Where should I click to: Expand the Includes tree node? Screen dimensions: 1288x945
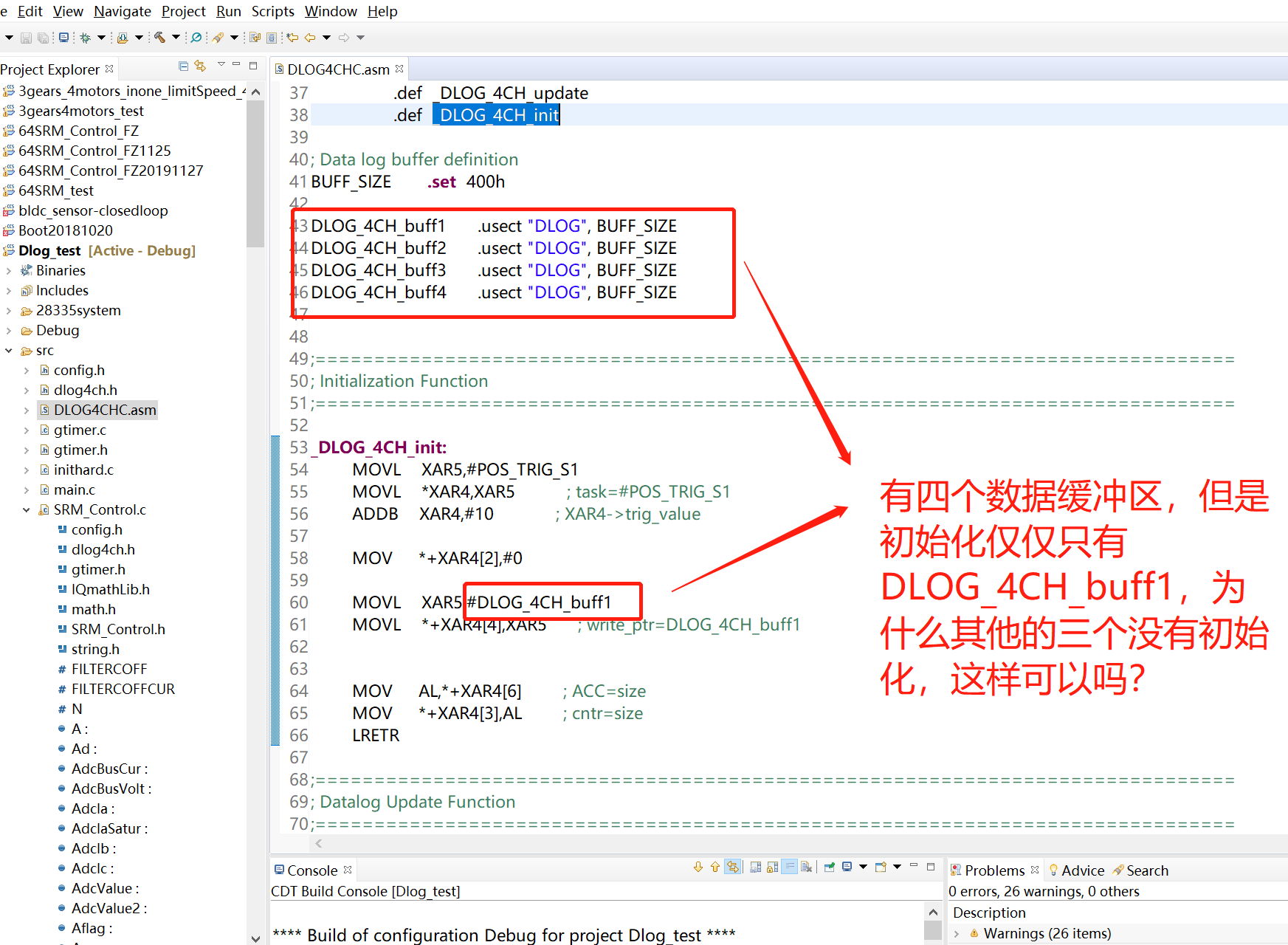[9, 291]
